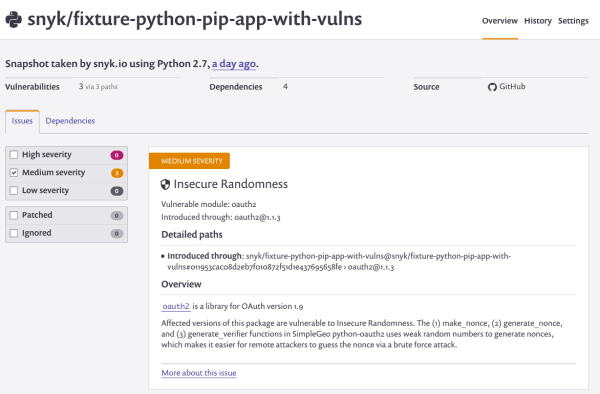Click the orange Medium severity count badge
This screenshot has width=600, height=394.
click(117, 173)
